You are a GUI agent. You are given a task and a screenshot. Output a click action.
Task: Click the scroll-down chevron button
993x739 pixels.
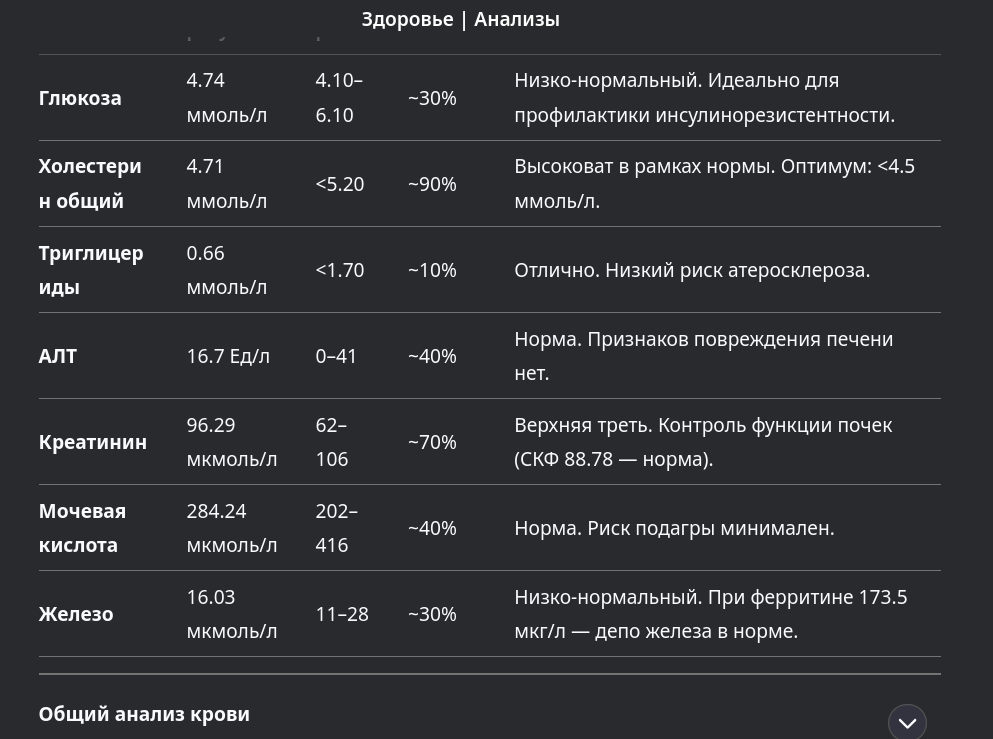tap(907, 722)
